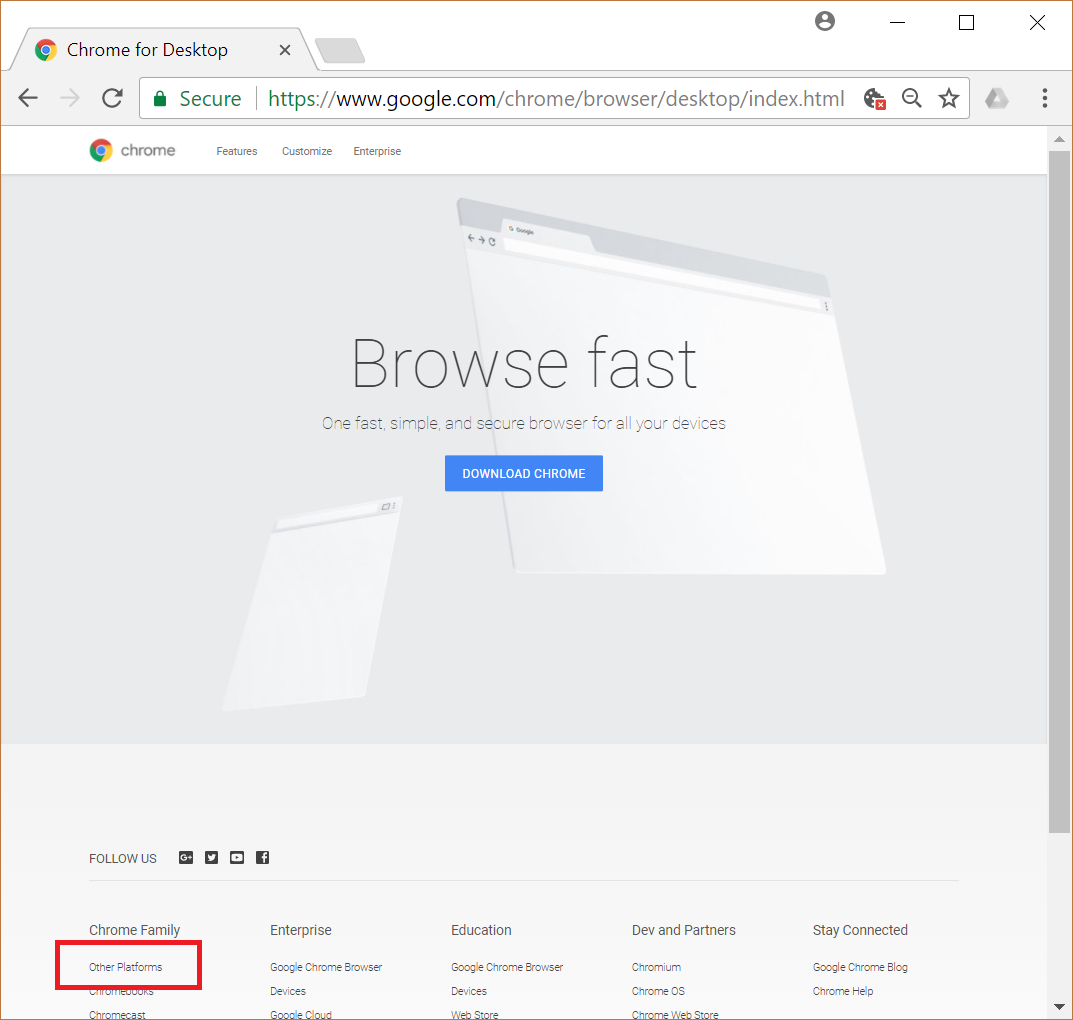Open the Chrome three-dot menu
This screenshot has height=1020, width=1073.
(1044, 99)
